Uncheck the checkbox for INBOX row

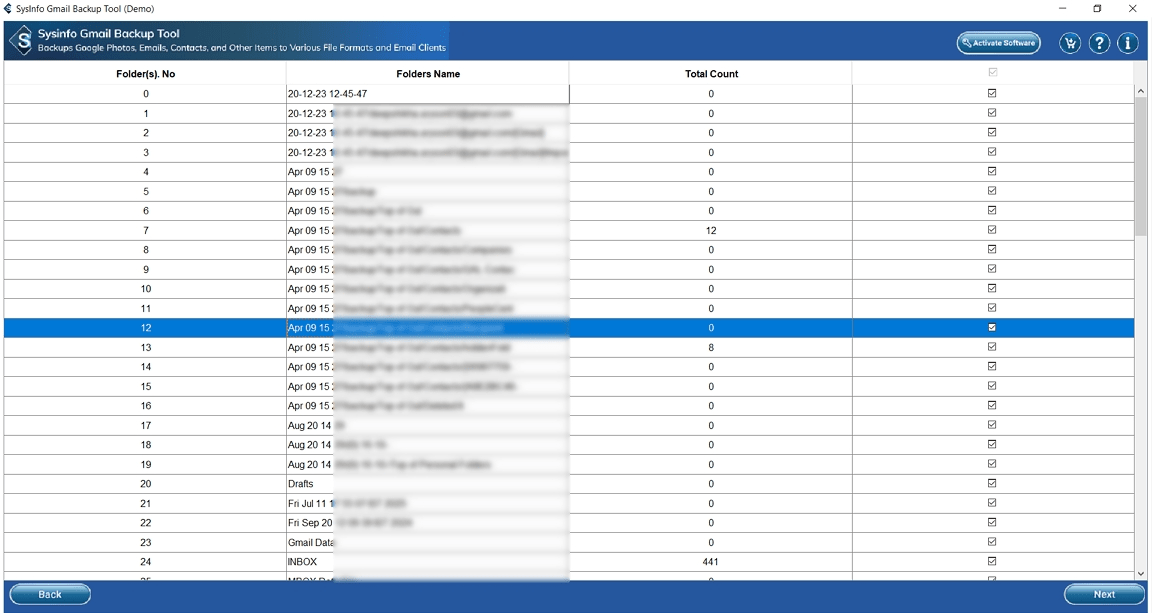992,562
